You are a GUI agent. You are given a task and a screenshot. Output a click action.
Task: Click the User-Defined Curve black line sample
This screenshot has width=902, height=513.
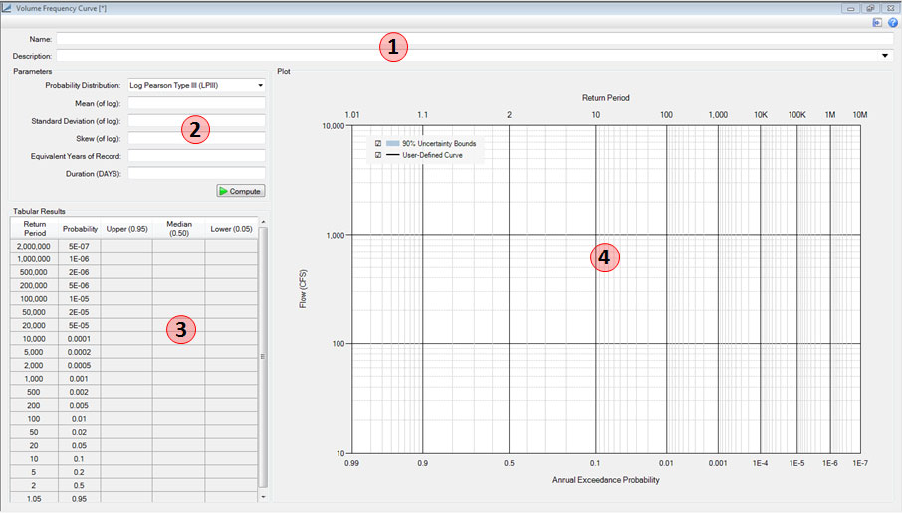[392, 155]
